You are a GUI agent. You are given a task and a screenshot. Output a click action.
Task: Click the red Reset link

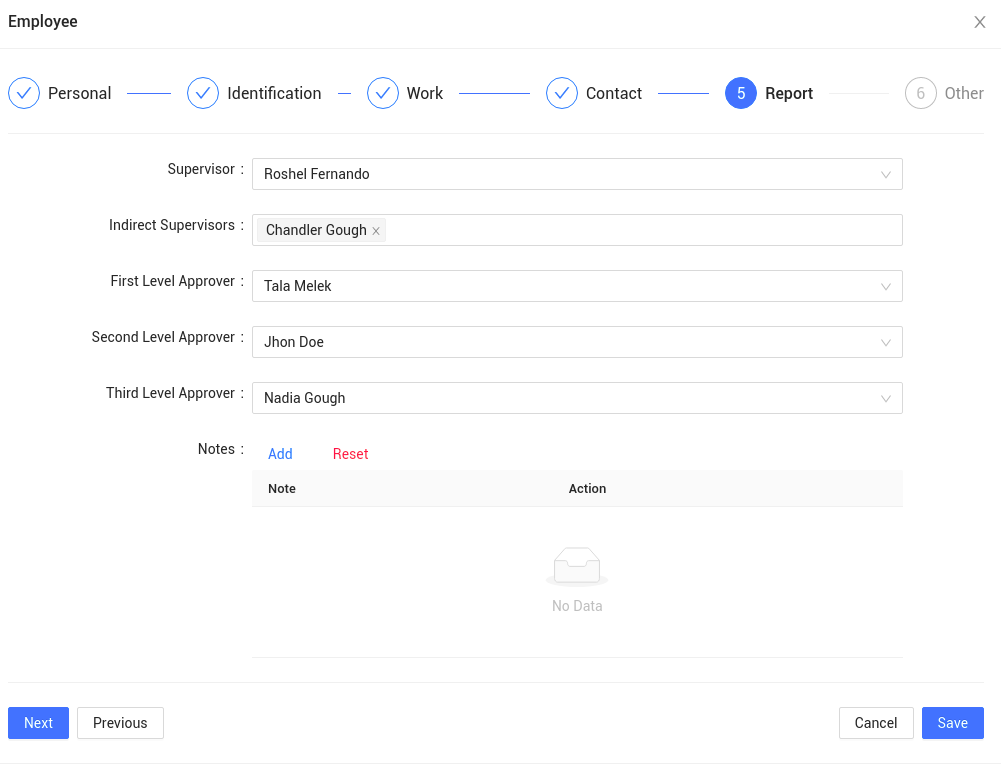click(x=350, y=454)
